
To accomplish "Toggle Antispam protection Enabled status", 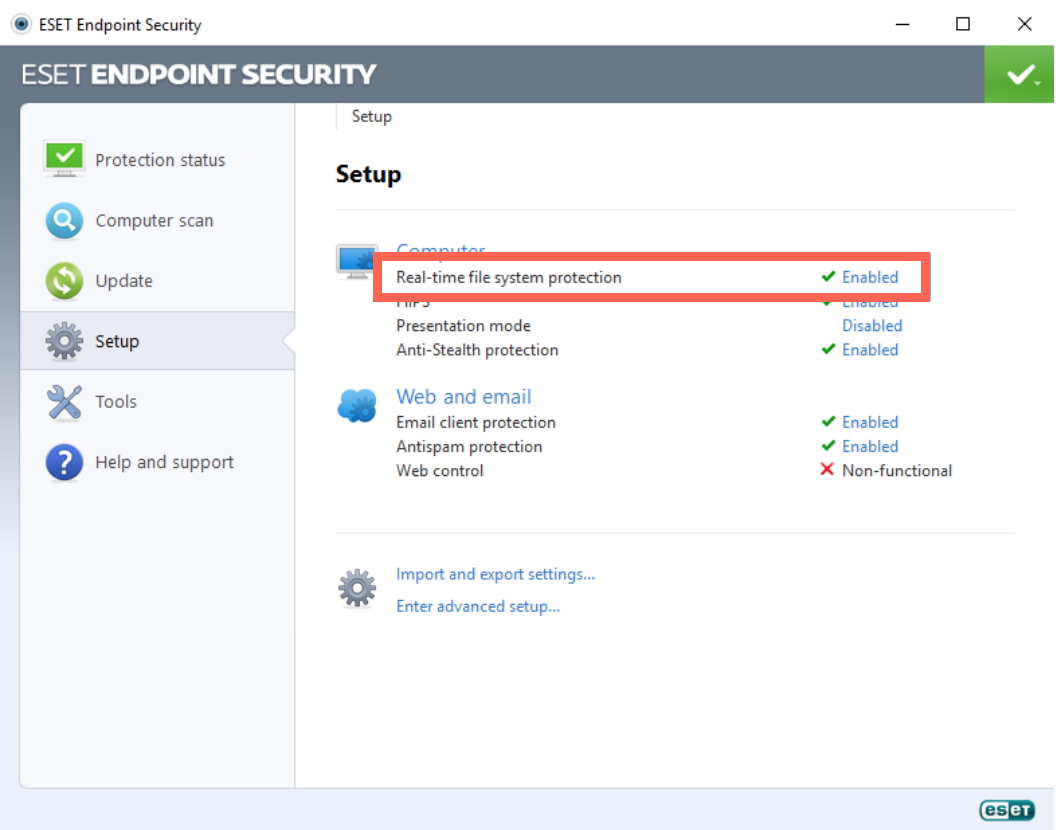I will click(x=870, y=447).
